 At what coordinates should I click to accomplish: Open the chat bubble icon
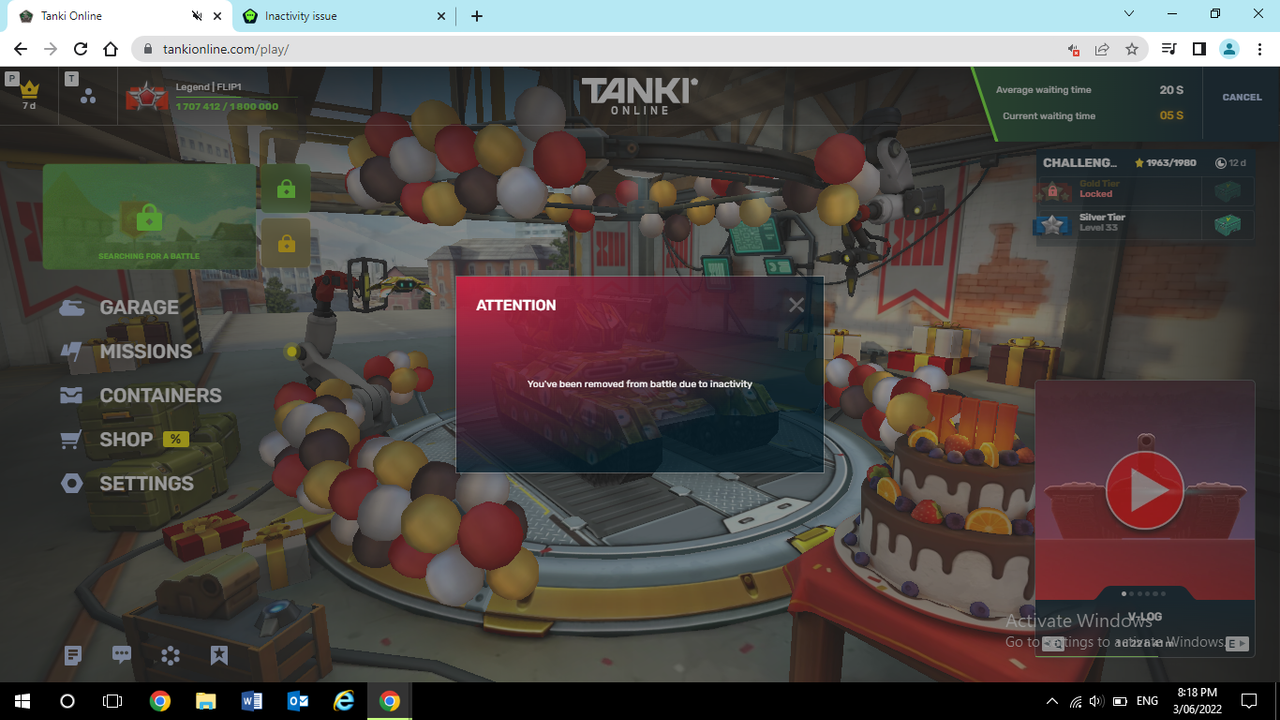tap(122, 656)
